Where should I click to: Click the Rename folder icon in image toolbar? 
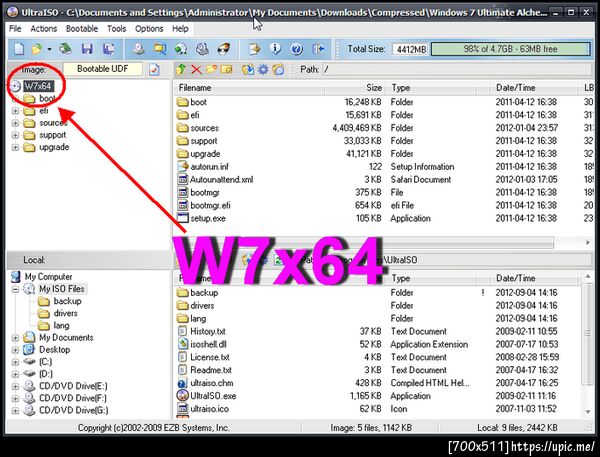coord(227,69)
